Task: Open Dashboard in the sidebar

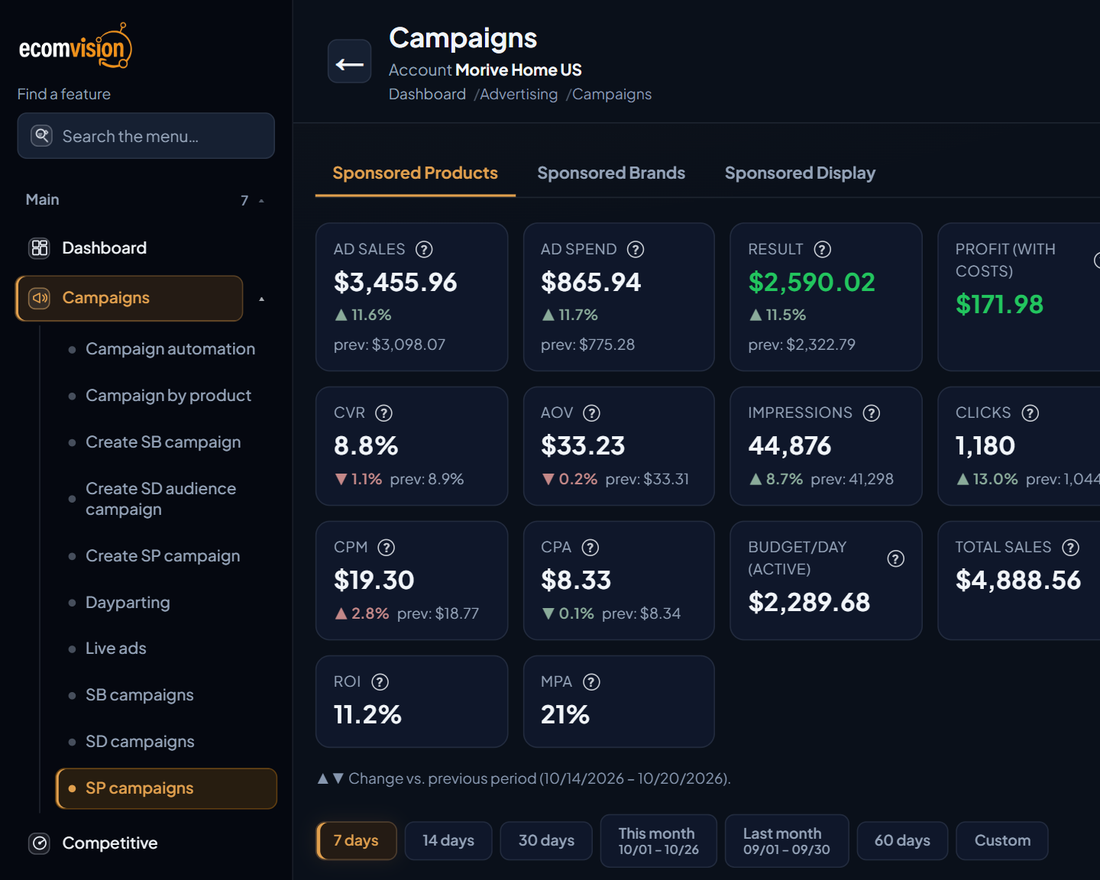Action: point(104,248)
